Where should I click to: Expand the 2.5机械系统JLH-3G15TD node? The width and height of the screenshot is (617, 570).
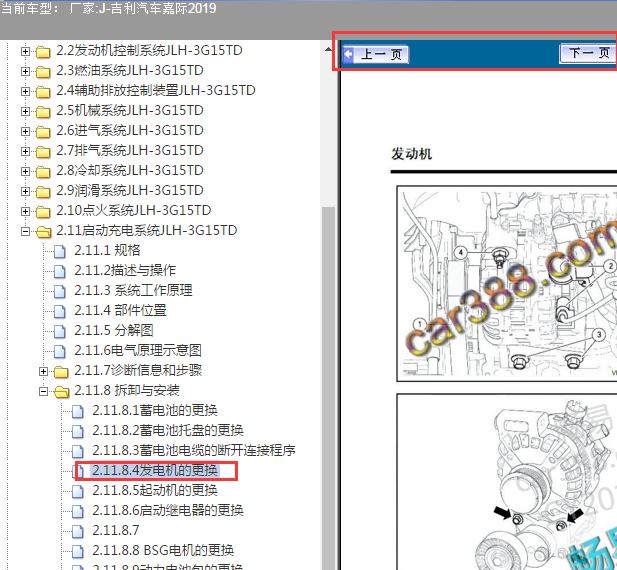click(x=25, y=111)
